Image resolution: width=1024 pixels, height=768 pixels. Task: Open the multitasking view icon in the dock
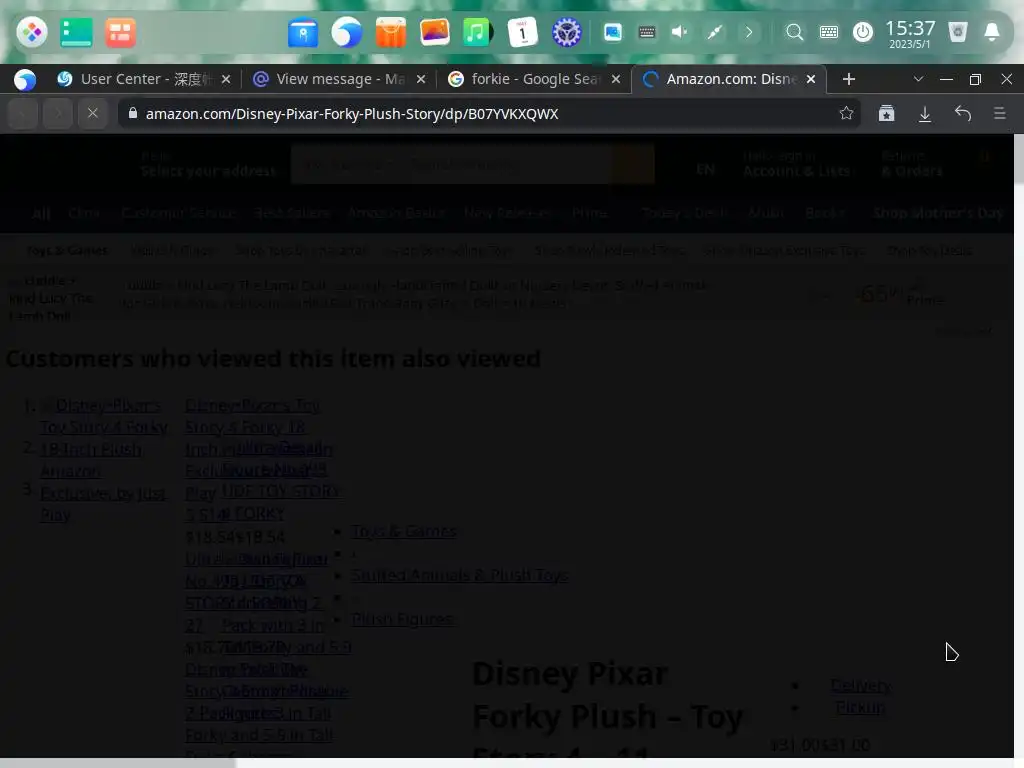76,32
